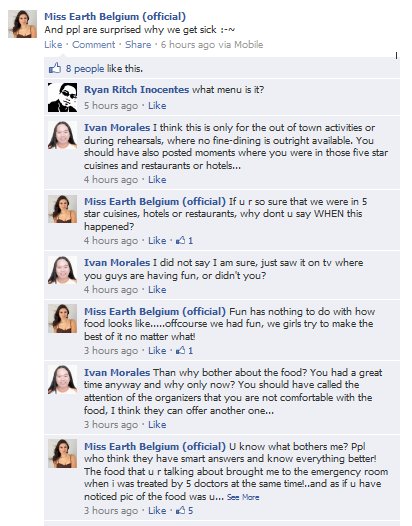Image resolution: width=412 pixels, height=526 pixels.
Task: Click Ryan Ritch Inocentes profile picture
Action: [62, 98]
